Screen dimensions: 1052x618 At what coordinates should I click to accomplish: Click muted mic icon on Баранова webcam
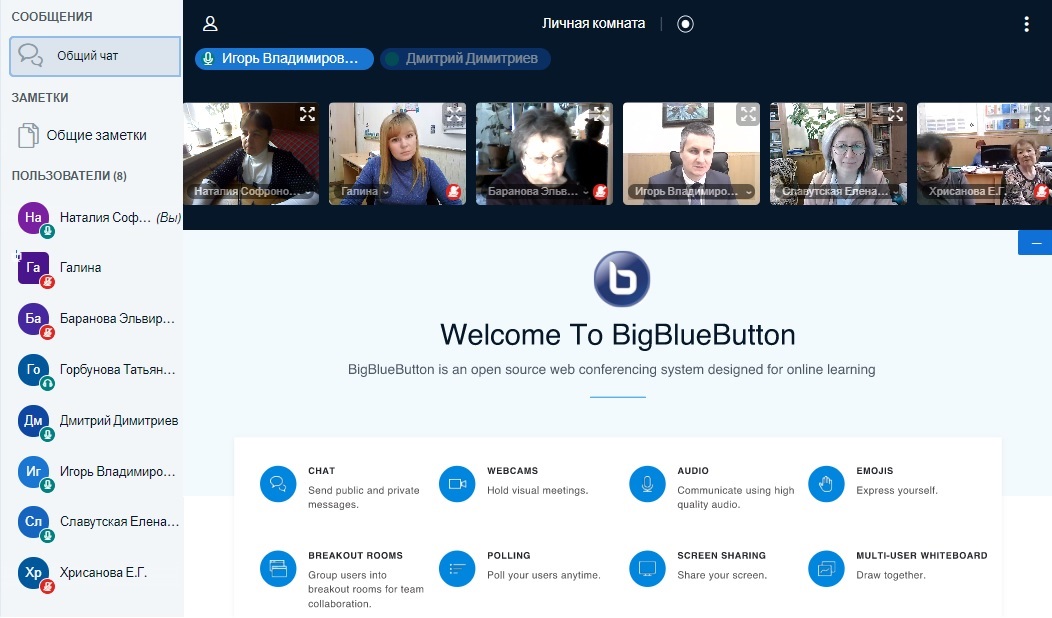click(x=600, y=192)
